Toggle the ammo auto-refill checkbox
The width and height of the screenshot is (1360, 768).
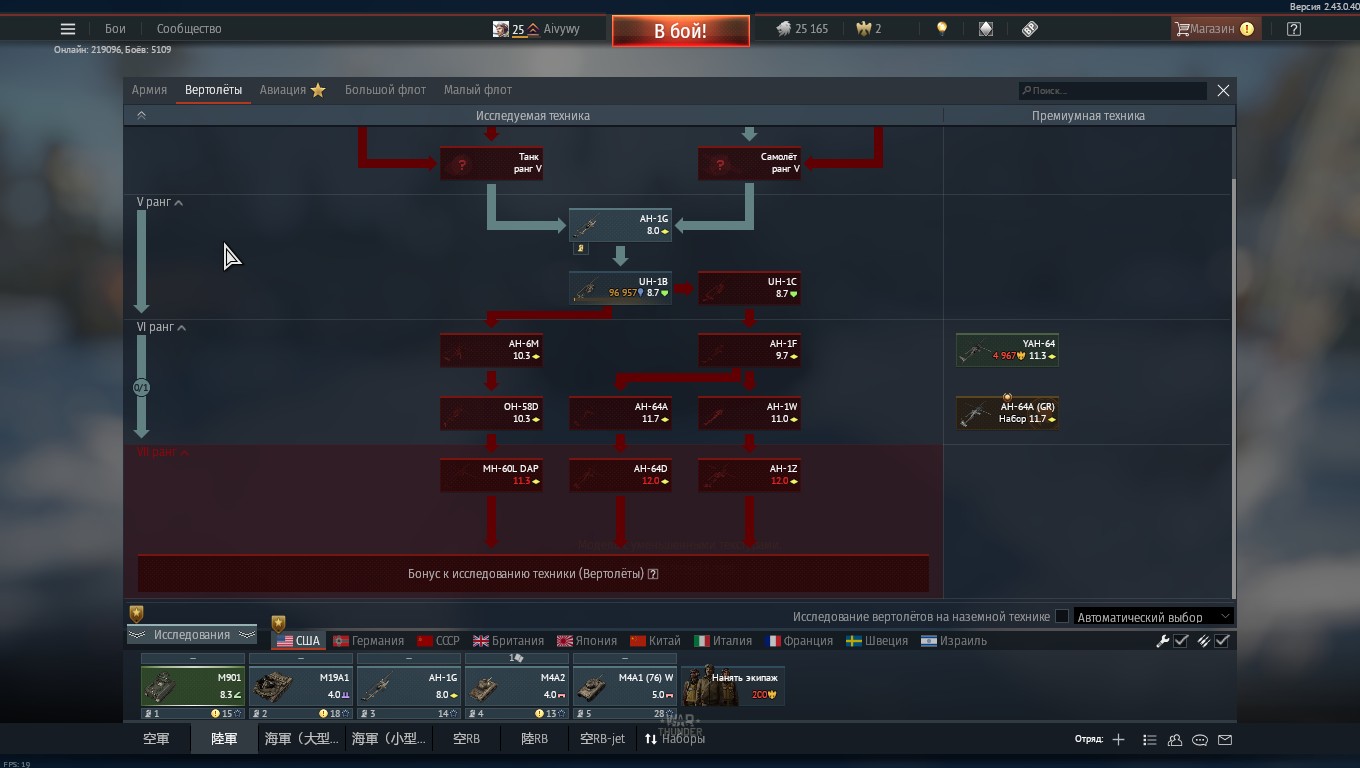click(1222, 641)
